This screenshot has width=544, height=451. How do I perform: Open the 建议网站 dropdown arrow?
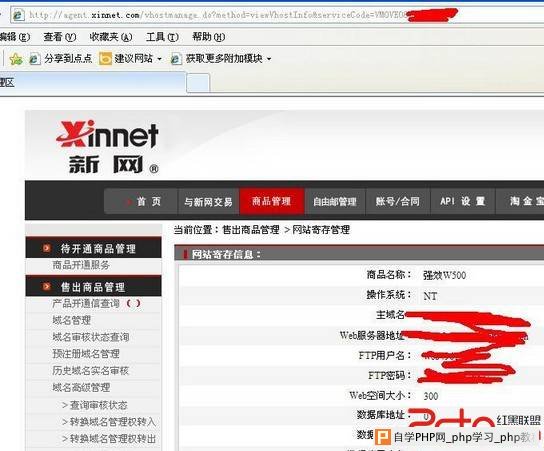tap(160, 59)
